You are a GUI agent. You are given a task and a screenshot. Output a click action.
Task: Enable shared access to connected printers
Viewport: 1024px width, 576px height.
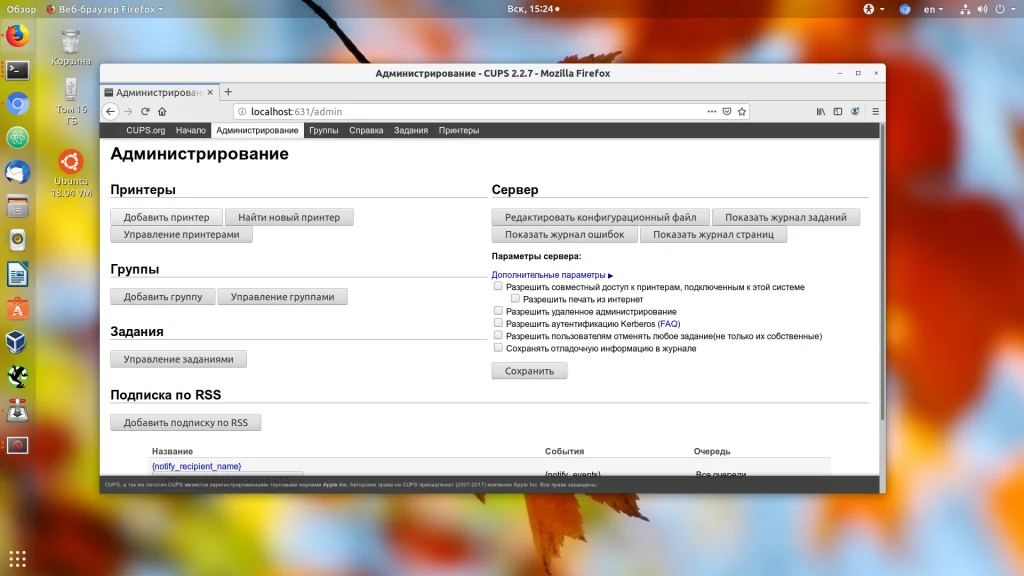498,286
